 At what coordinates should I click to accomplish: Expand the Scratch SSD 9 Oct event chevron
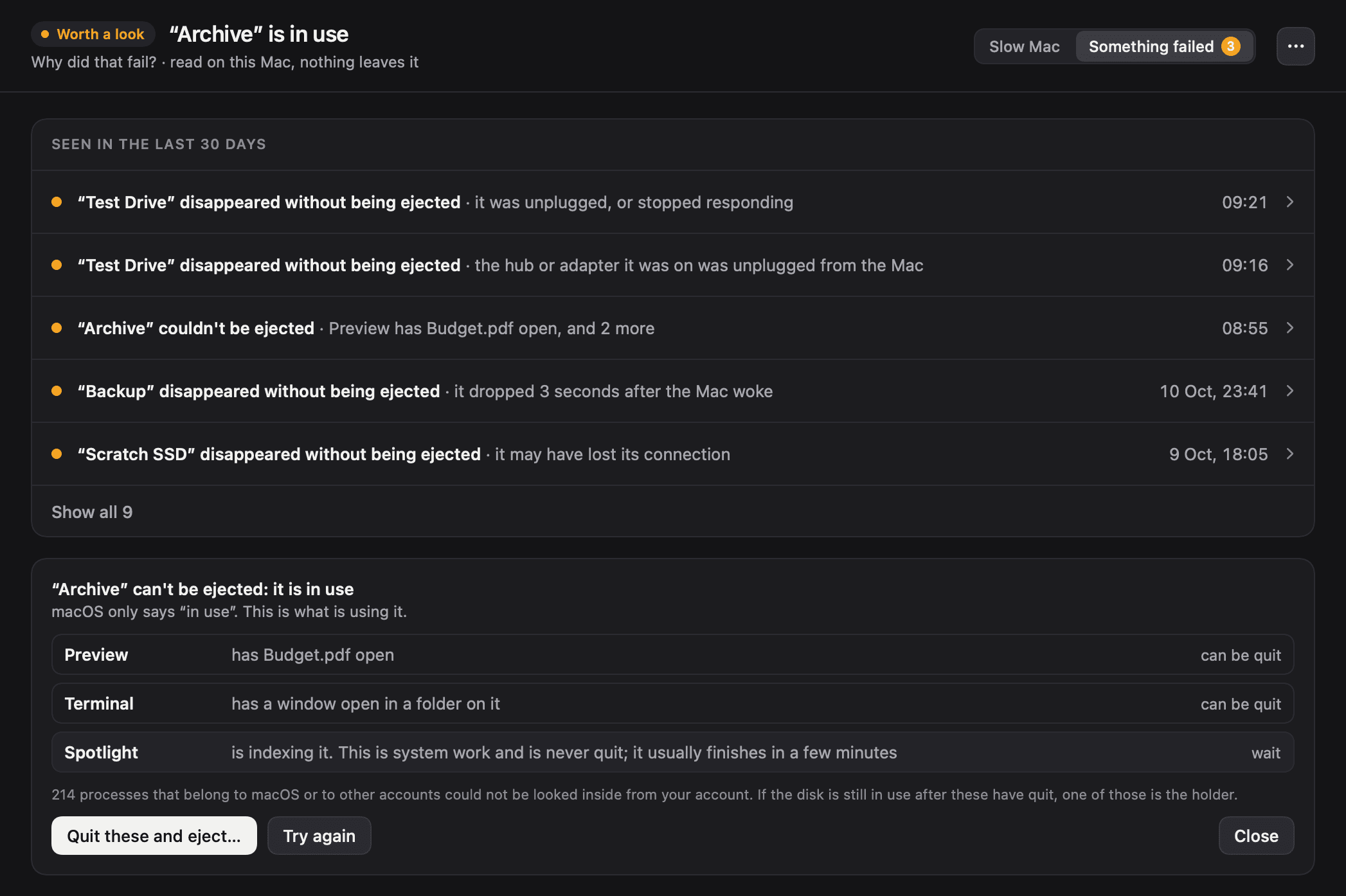click(x=1289, y=454)
